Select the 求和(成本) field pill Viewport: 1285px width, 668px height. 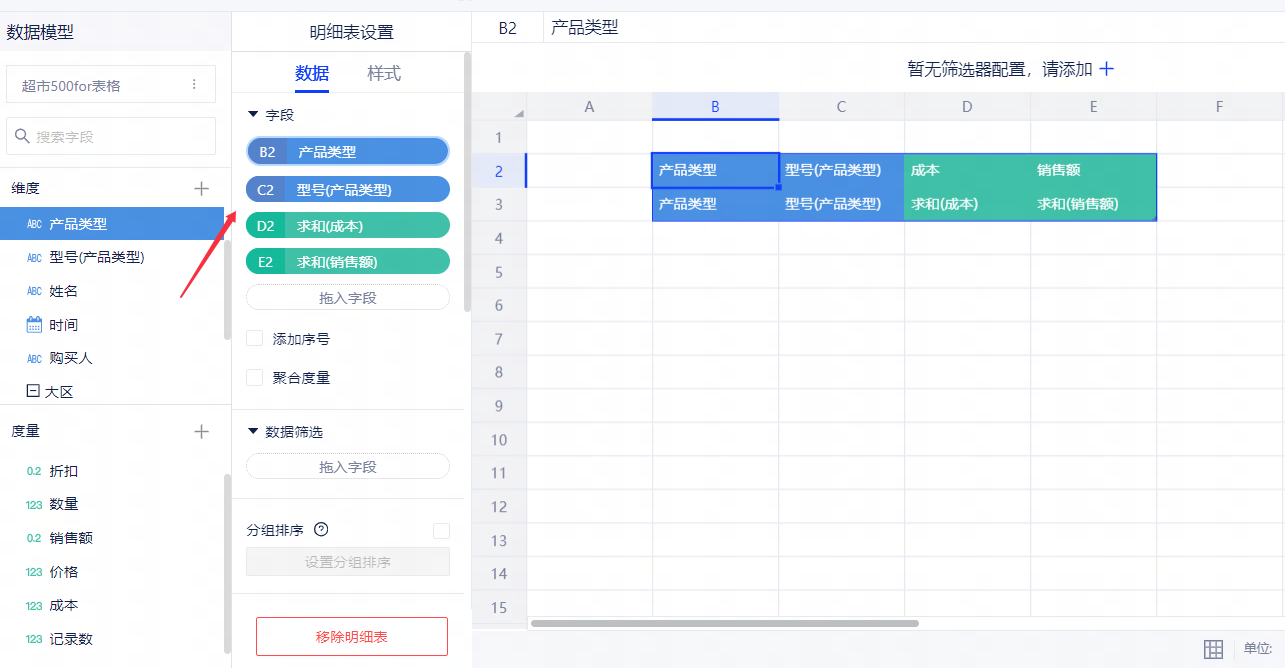point(347,226)
